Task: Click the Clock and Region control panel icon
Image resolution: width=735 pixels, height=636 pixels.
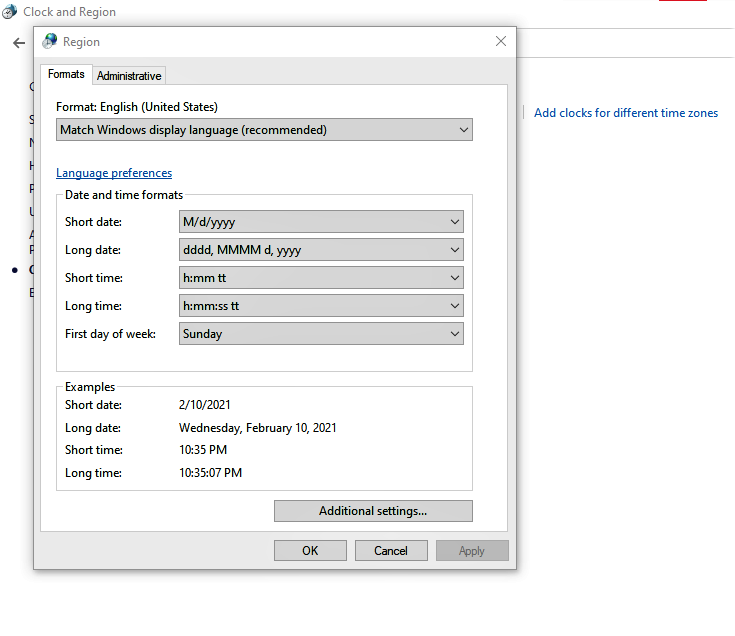Action: pyautogui.click(x=9, y=12)
